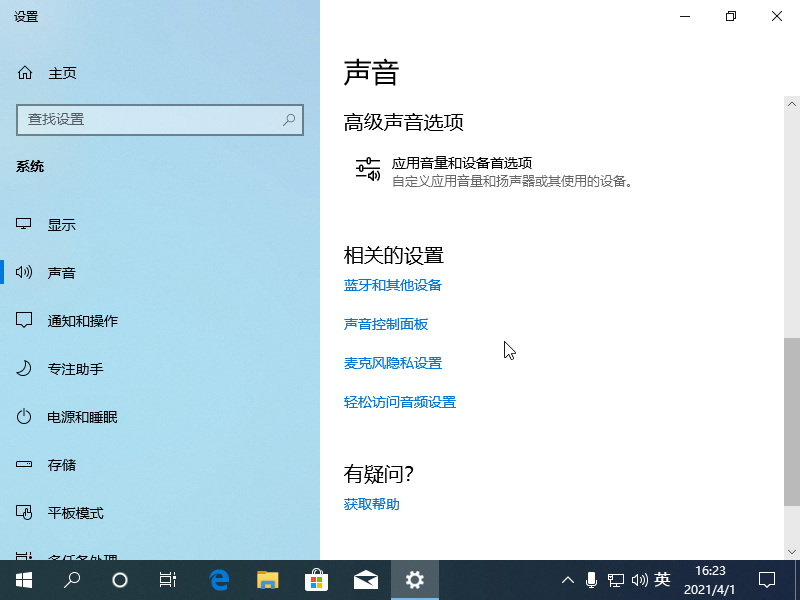Image resolution: width=800 pixels, height=600 pixels.
Task: Open Sound Control Panel (声音控制面板) link
Action: (x=385, y=324)
